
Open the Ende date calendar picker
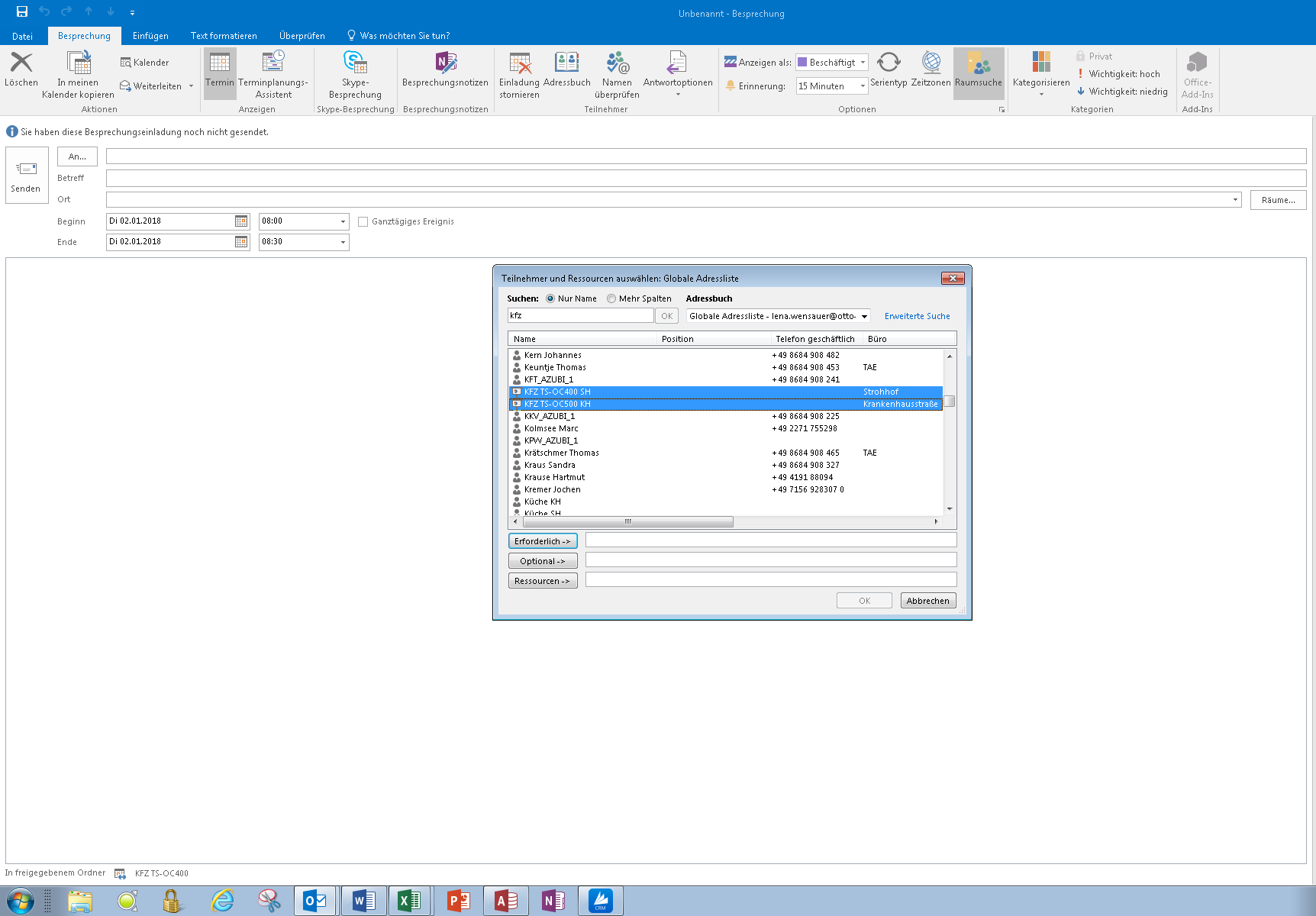click(241, 242)
